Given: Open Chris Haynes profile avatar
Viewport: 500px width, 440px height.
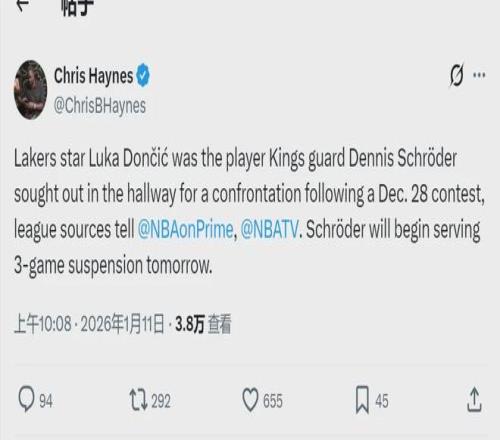Looking at the screenshot, I should (x=30, y=90).
